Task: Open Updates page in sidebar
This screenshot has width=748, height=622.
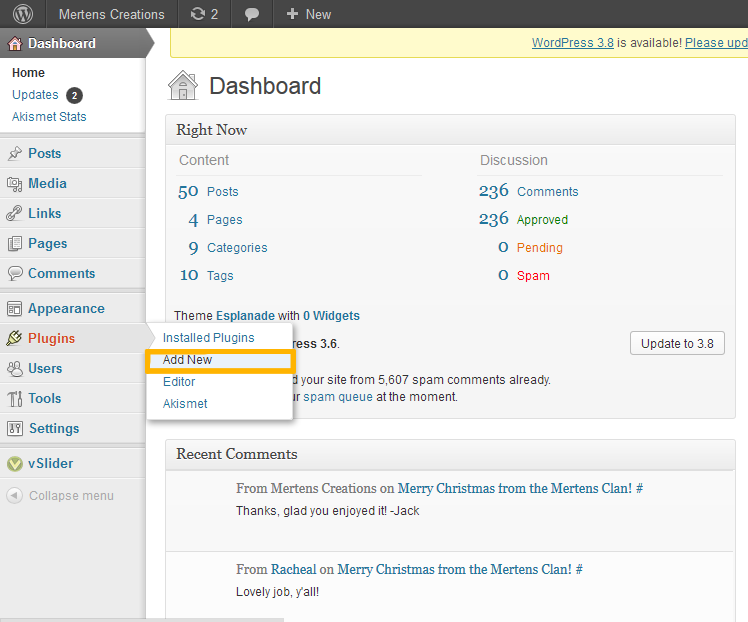Action: point(35,94)
